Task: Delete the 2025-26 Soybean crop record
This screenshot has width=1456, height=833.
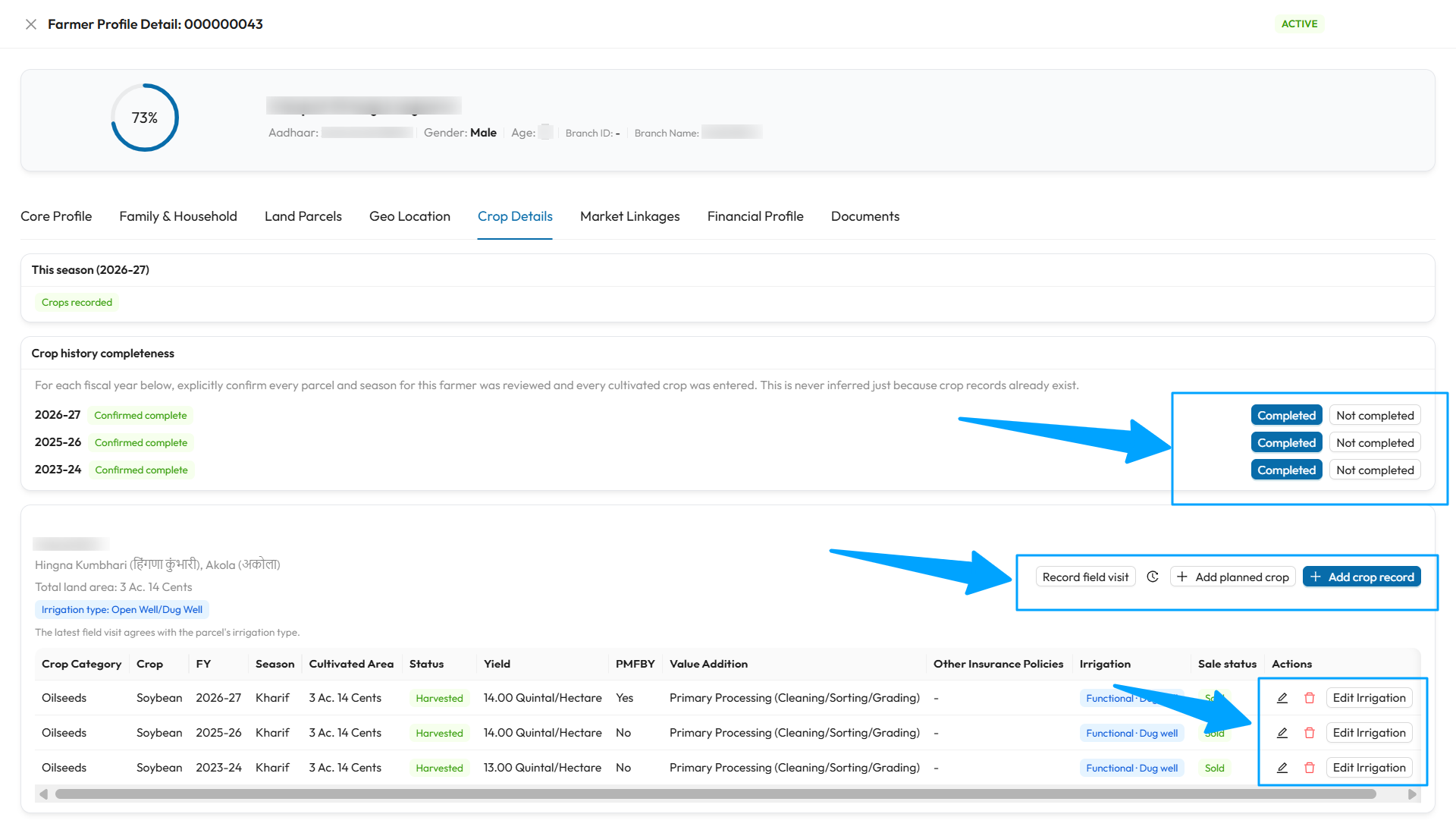Action: point(1310,733)
